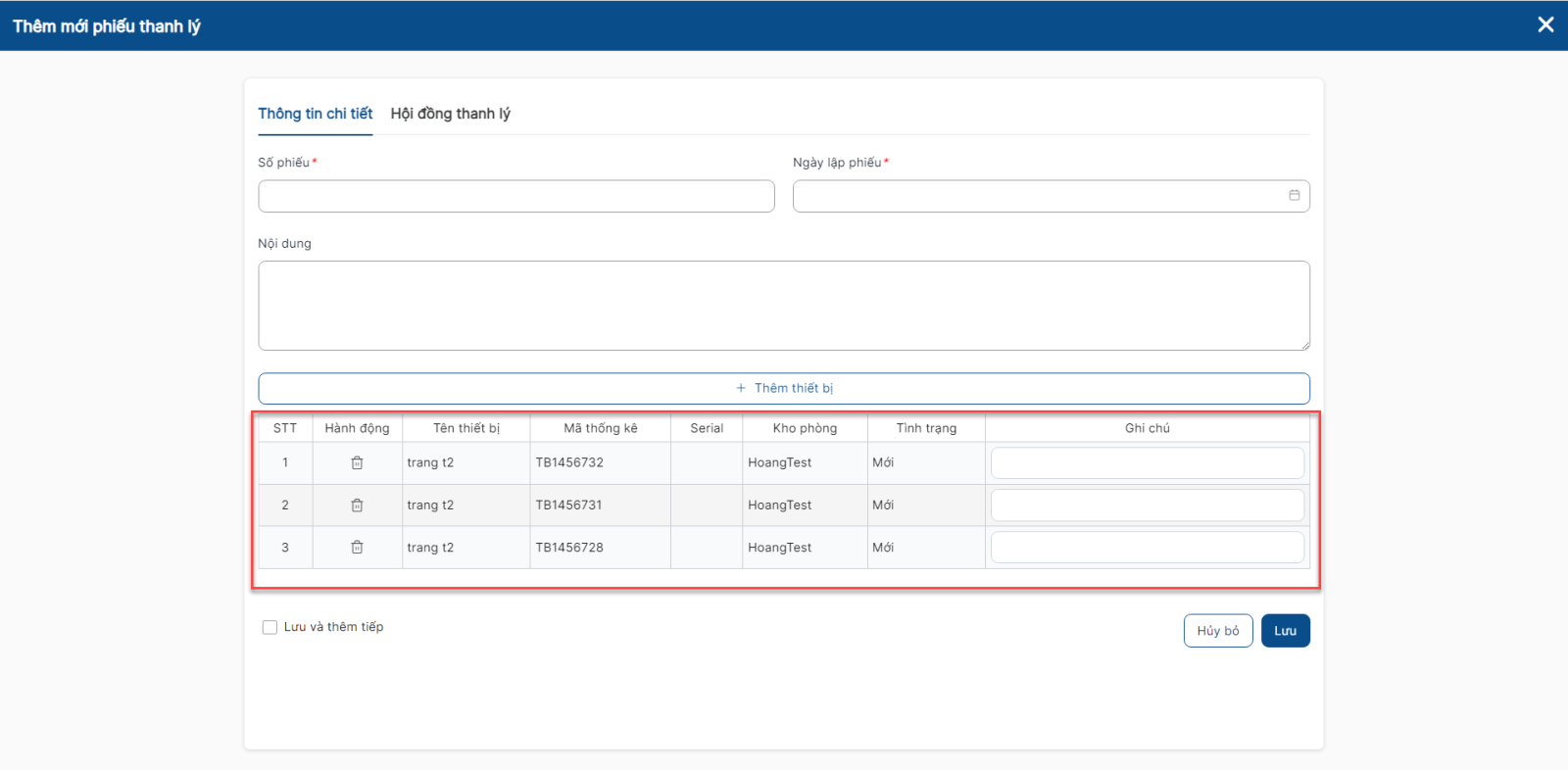Viewport: 1568px width, 770px height.
Task: Click the Tên thiết bị column header
Action: pos(466,428)
